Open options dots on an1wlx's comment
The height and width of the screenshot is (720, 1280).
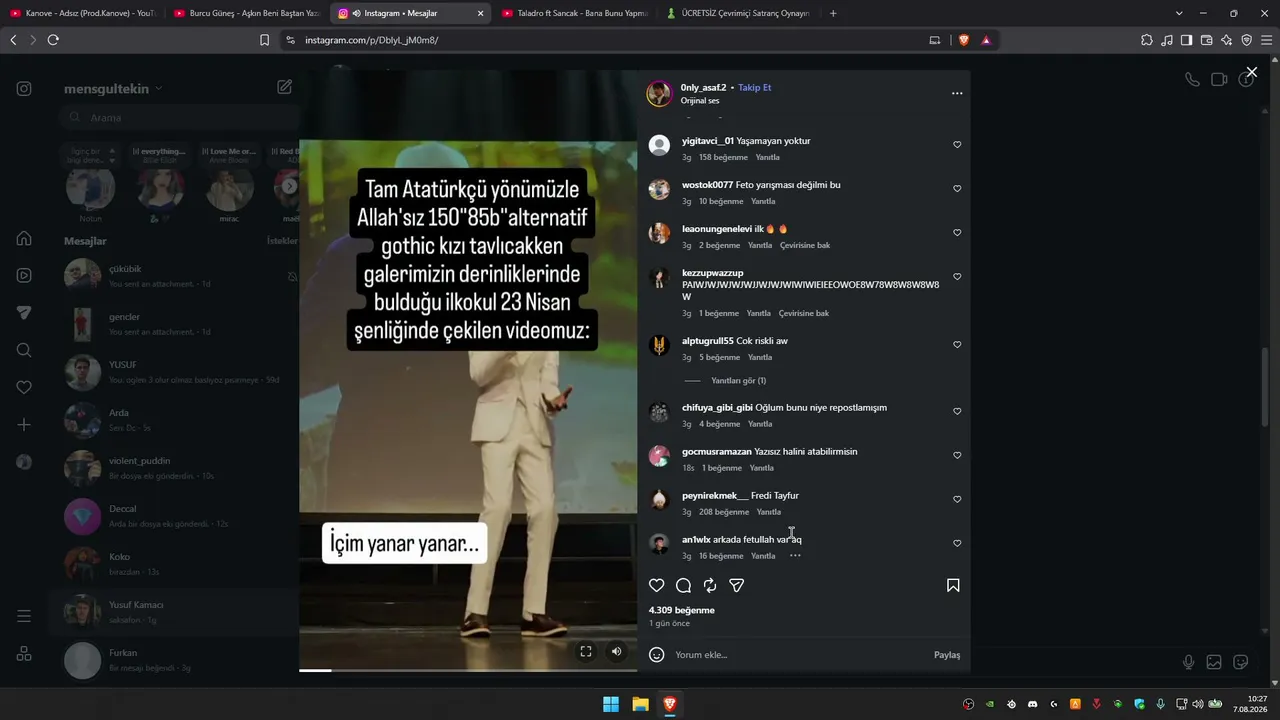795,556
